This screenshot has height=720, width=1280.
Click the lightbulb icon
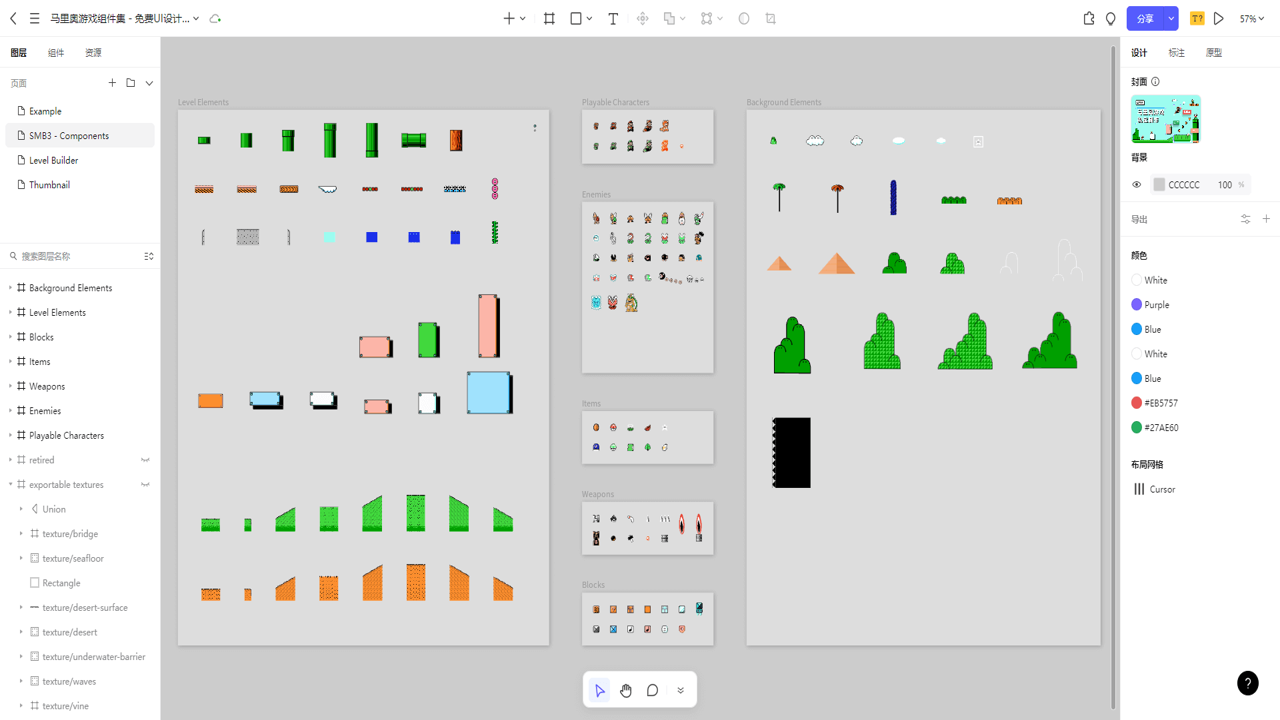click(x=1111, y=18)
